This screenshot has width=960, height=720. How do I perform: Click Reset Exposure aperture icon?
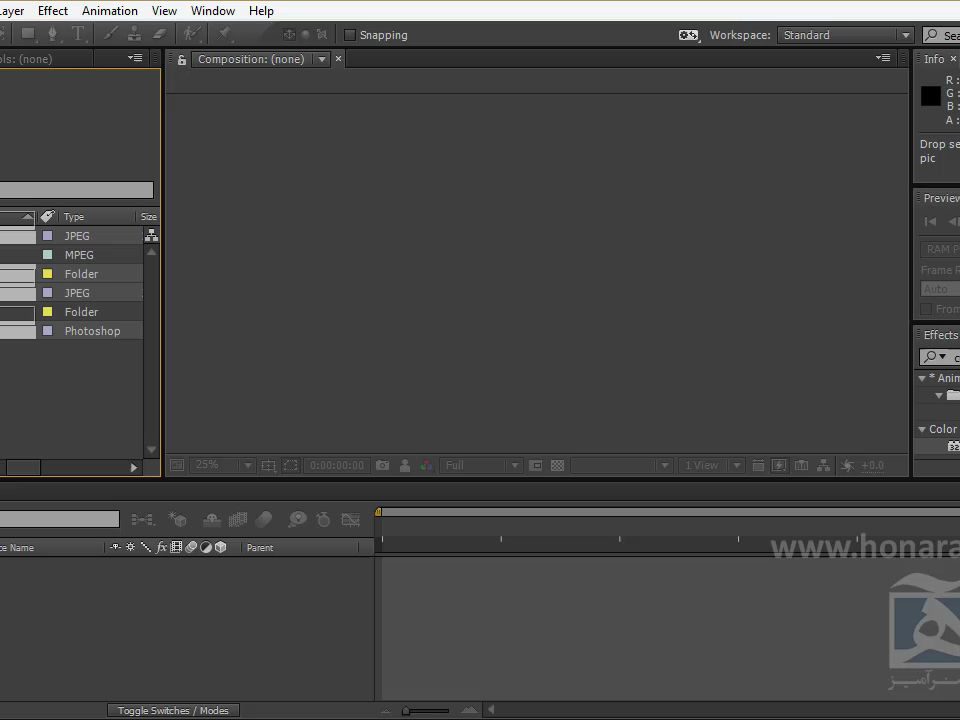tap(847, 465)
